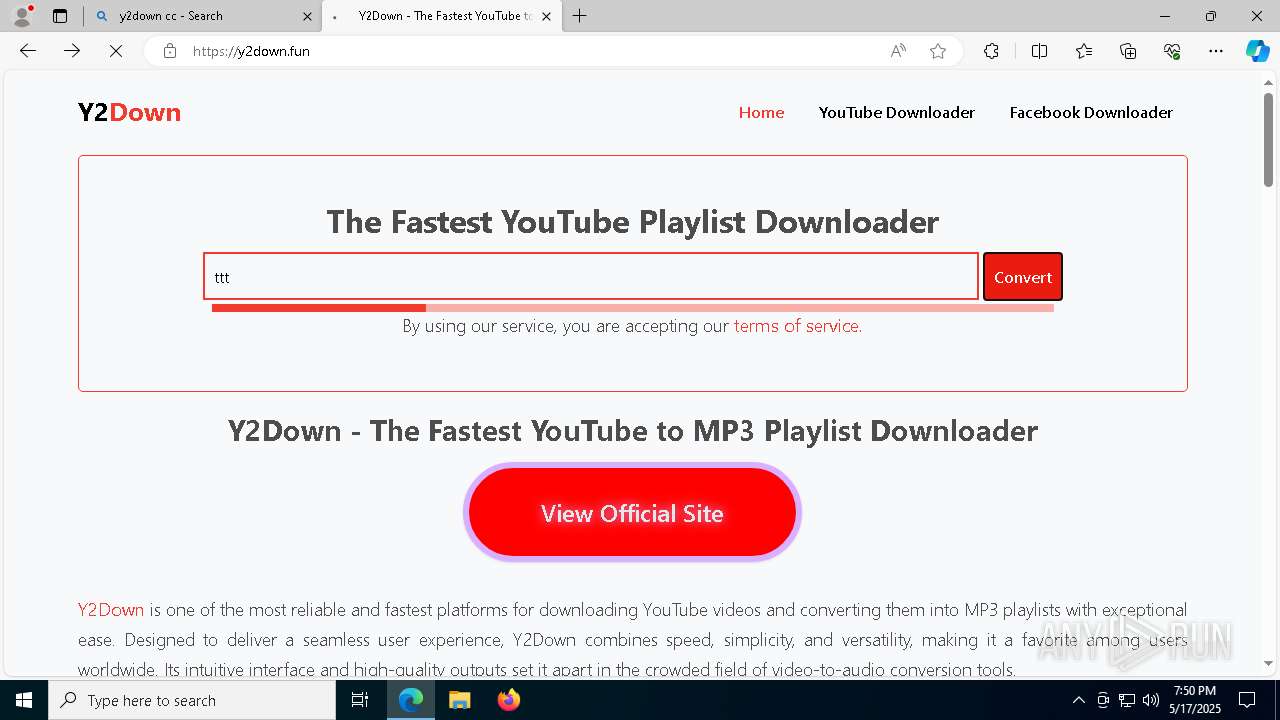Open the notification center icon
Screen dimensions: 1280x720
click(1247, 700)
